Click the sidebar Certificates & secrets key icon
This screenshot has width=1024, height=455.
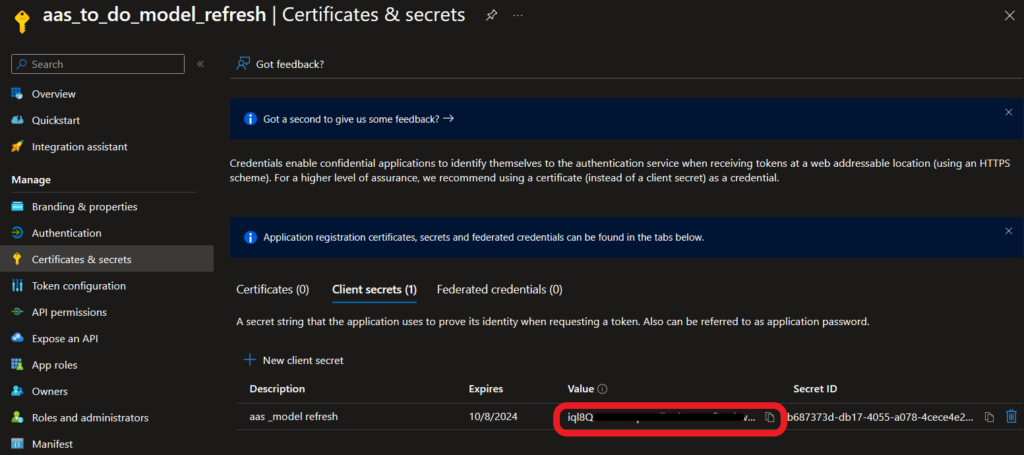[18, 259]
